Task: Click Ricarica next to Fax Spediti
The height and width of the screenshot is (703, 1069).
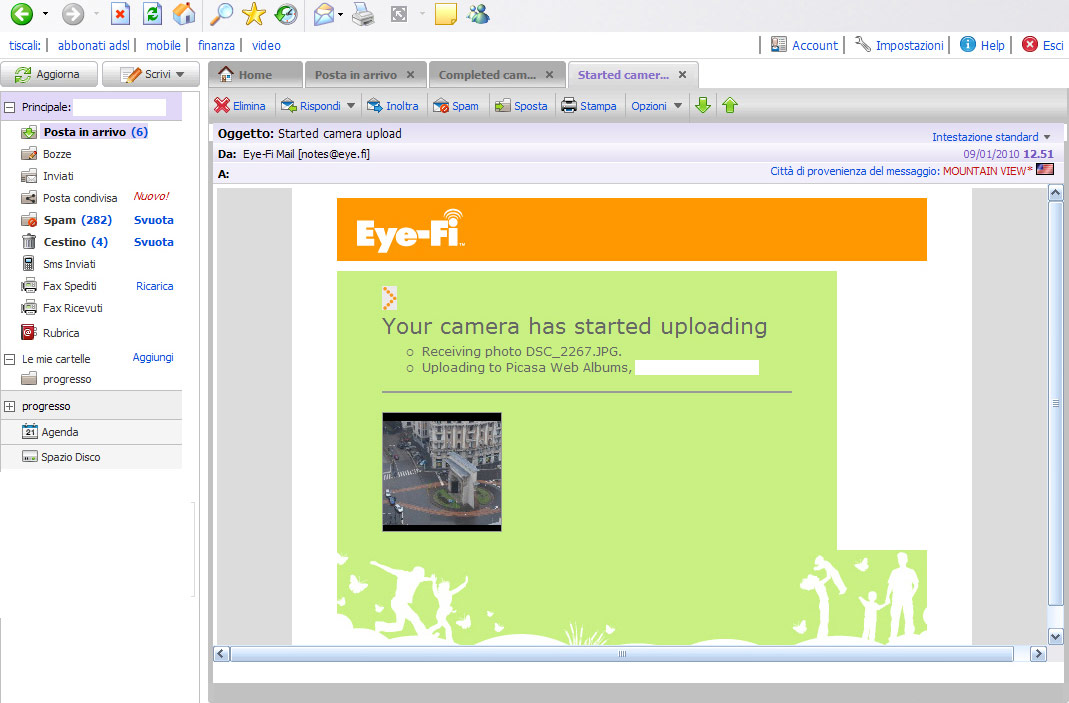Action: tap(154, 286)
